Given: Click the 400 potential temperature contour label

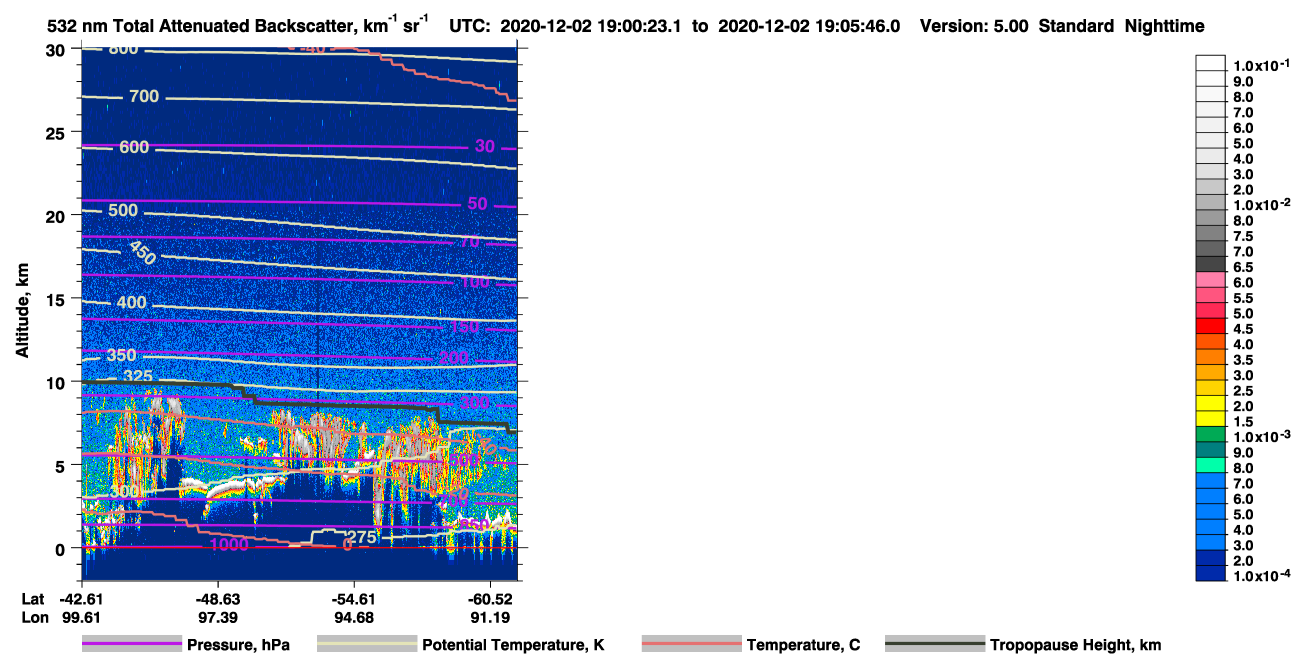Looking at the screenshot, I should (x=131, y=303).
